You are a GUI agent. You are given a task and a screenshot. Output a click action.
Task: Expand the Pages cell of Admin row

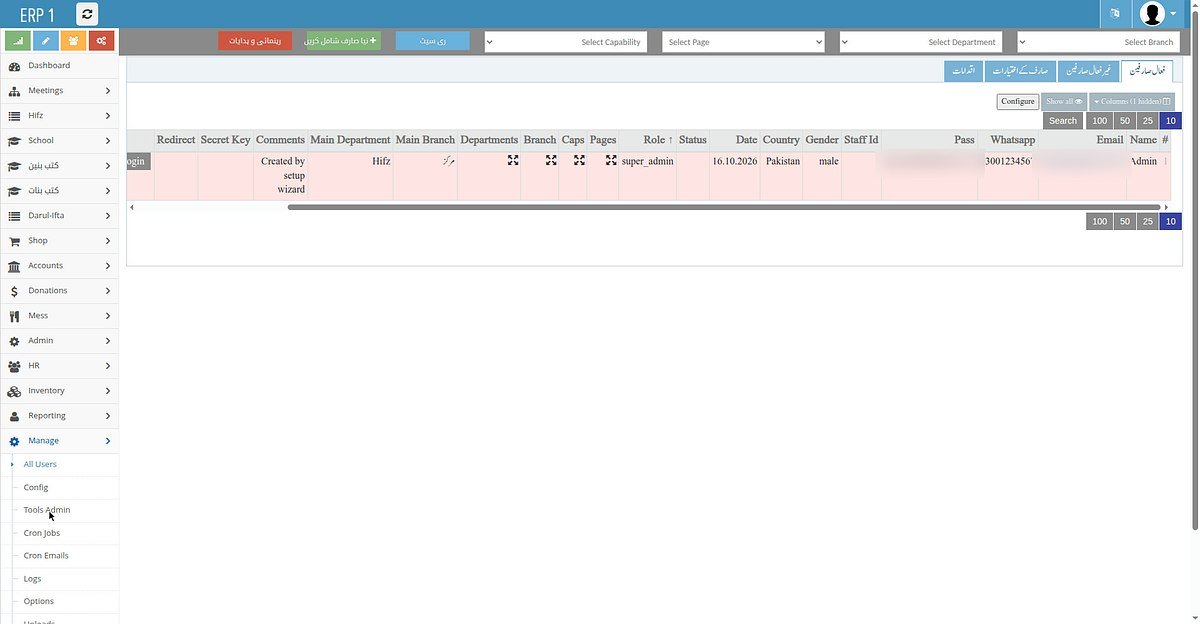pyautogui.click(x=611, y=160)
